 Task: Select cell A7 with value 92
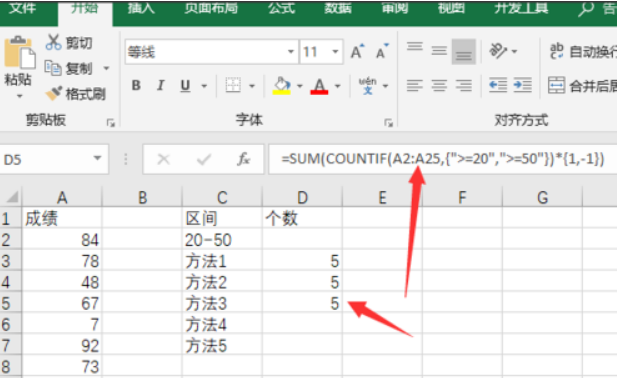click(x=62, y=346)
